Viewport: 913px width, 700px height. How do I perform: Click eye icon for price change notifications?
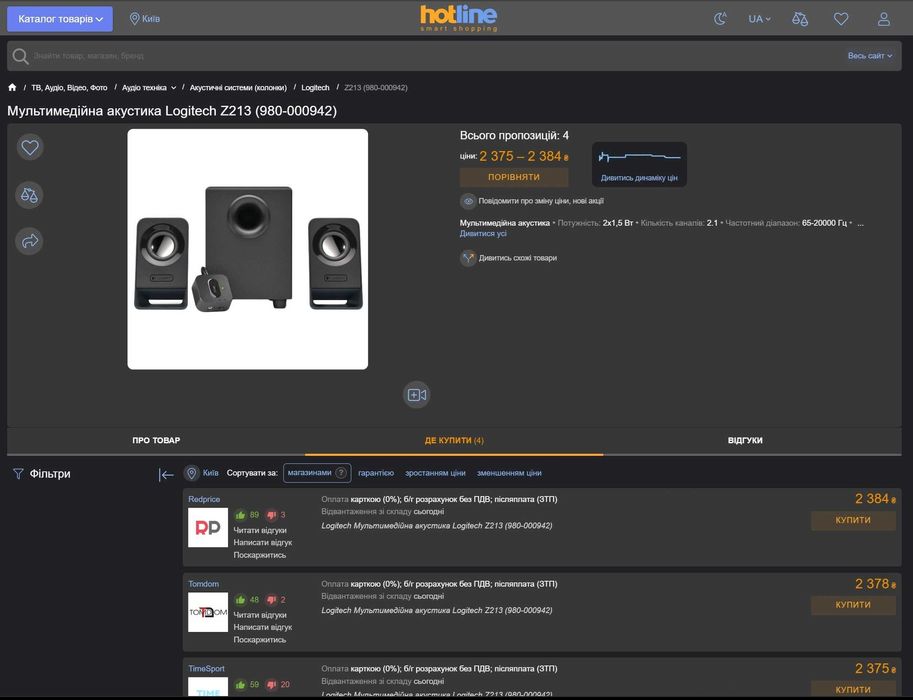click(x=468, y=201)
